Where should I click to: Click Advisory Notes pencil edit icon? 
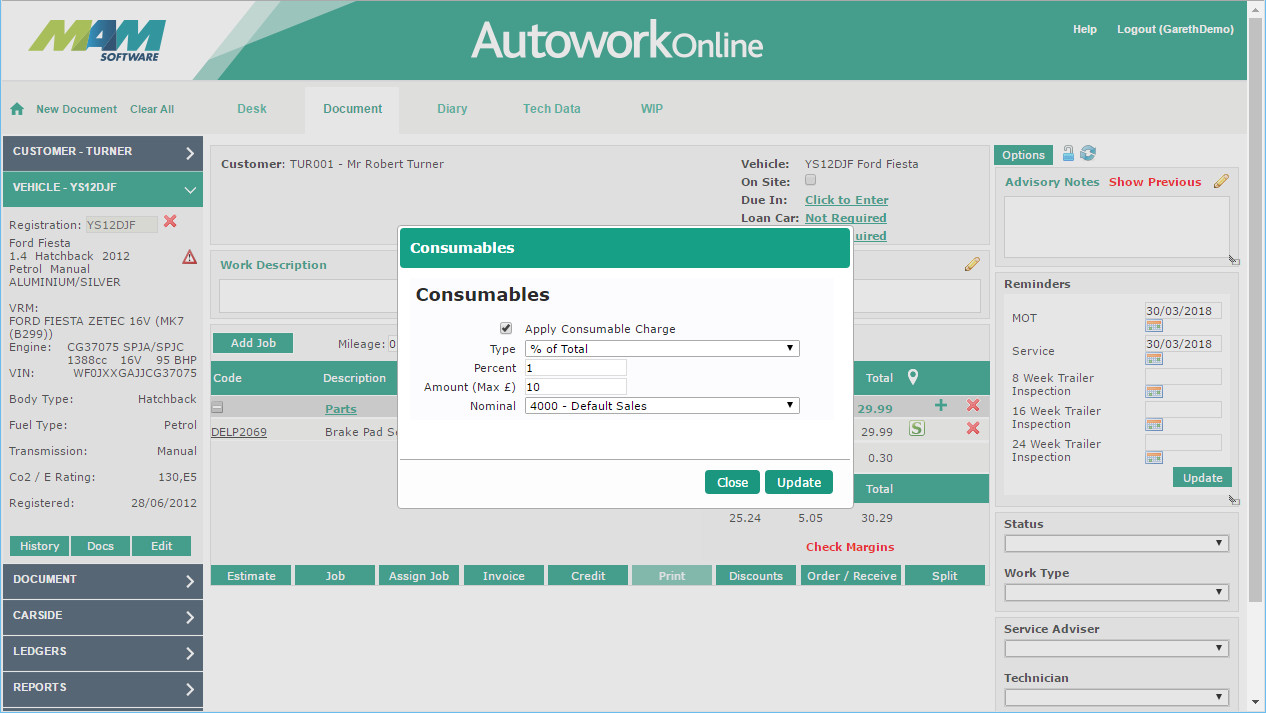pos(1221,181)
